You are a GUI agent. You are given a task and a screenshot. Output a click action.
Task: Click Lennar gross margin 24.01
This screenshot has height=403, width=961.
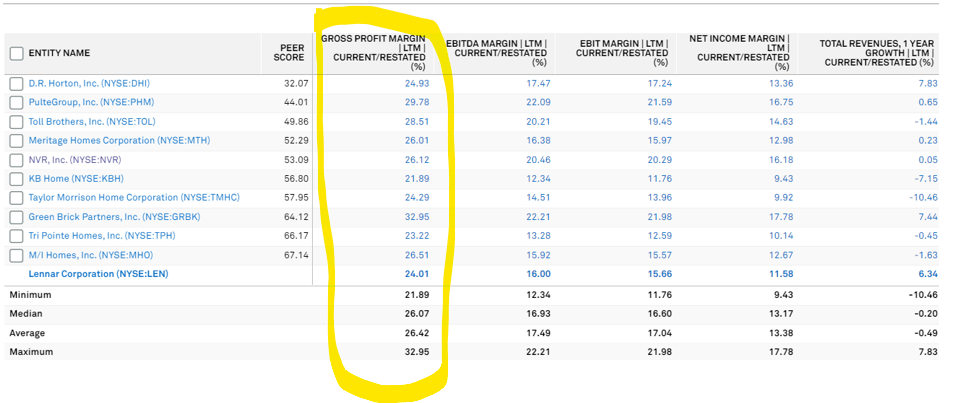click(x=417, y=274)
